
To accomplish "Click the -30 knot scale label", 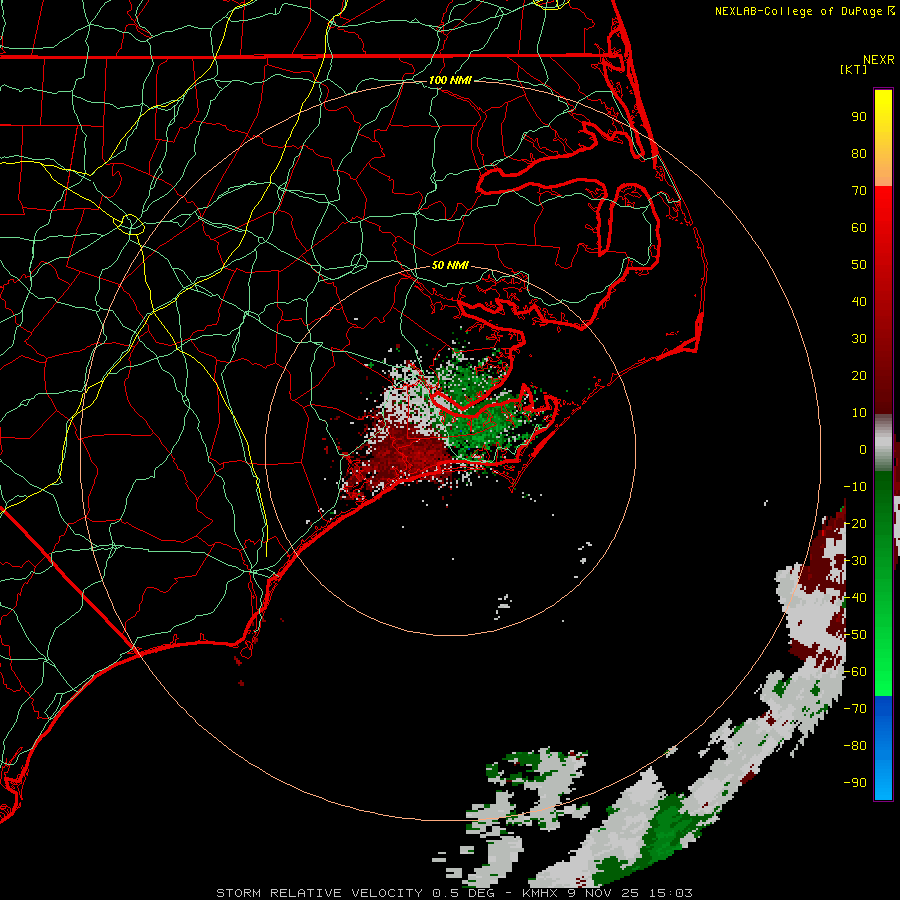I will [x=855, y=561].
